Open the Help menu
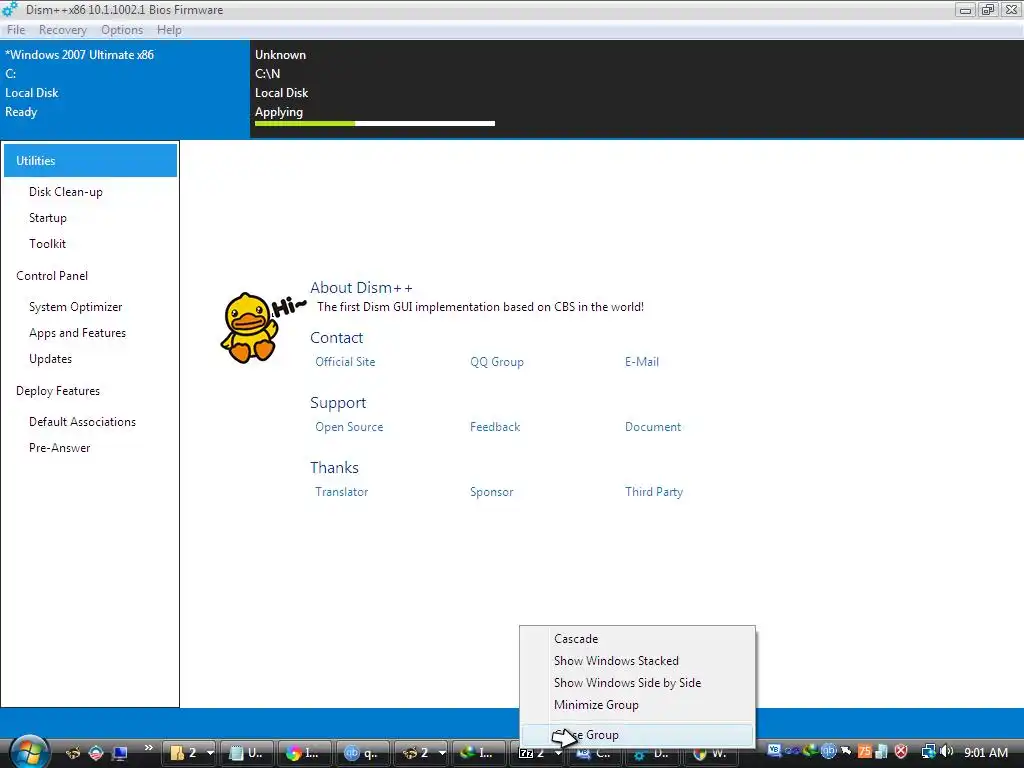1024x768 pixels. point(169,30)
